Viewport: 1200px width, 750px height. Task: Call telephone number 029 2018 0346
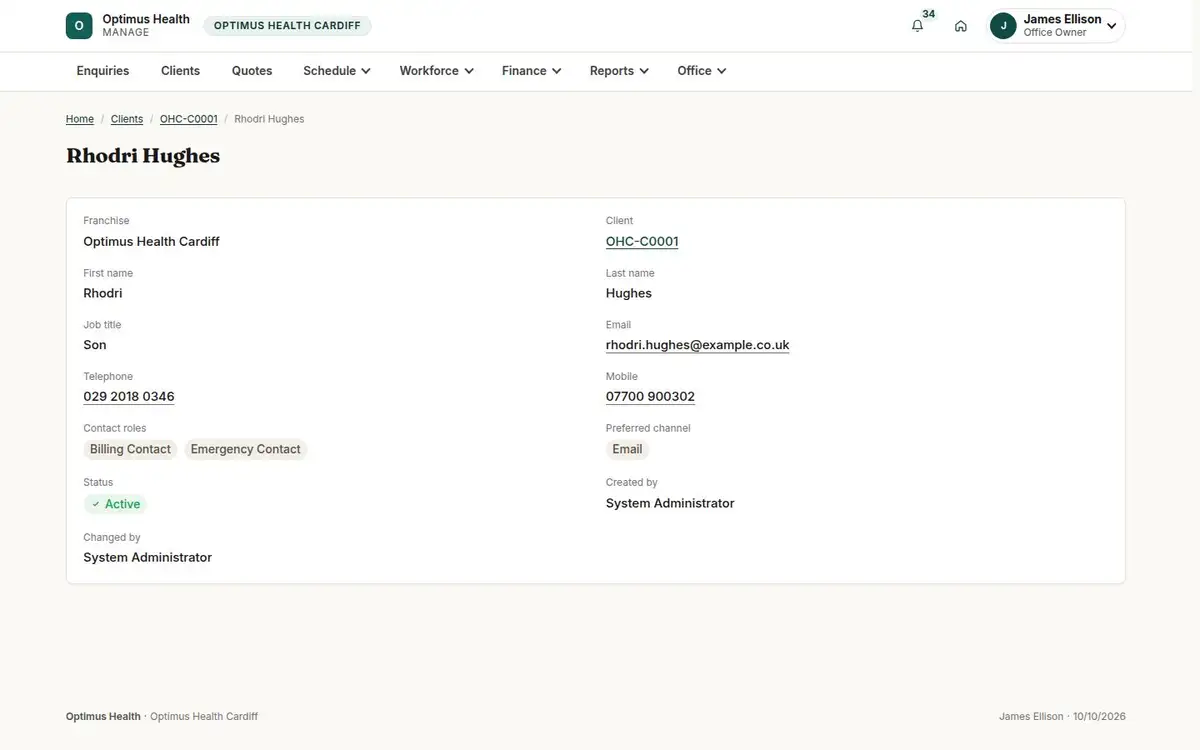point(129,397)
